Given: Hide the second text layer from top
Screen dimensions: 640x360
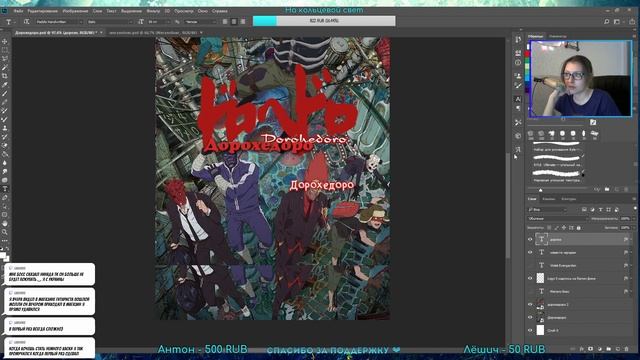Looking at the screenshot, I should (x=530, y=253).
